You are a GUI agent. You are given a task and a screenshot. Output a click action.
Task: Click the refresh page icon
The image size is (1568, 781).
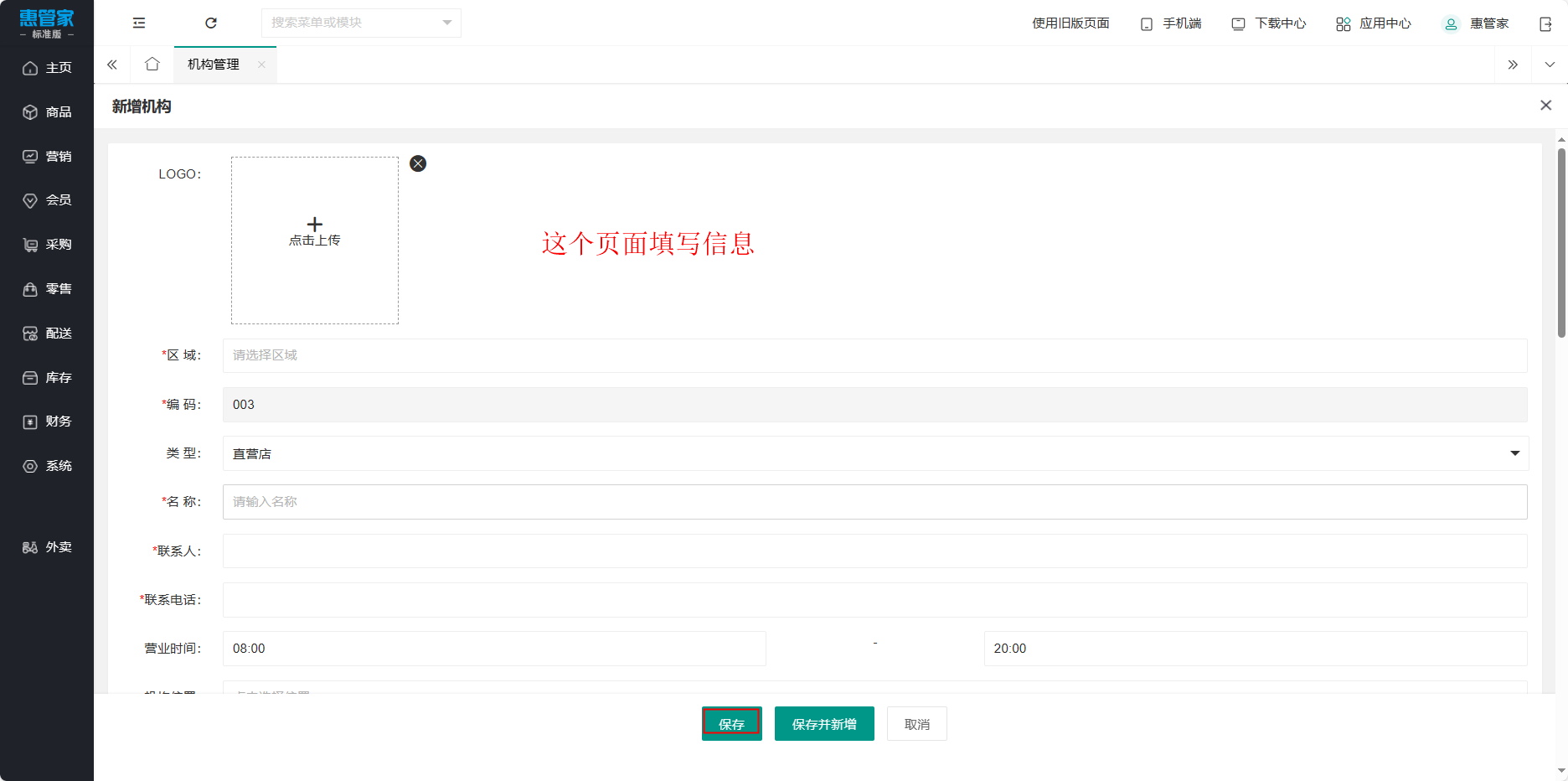tap(211, 23)
